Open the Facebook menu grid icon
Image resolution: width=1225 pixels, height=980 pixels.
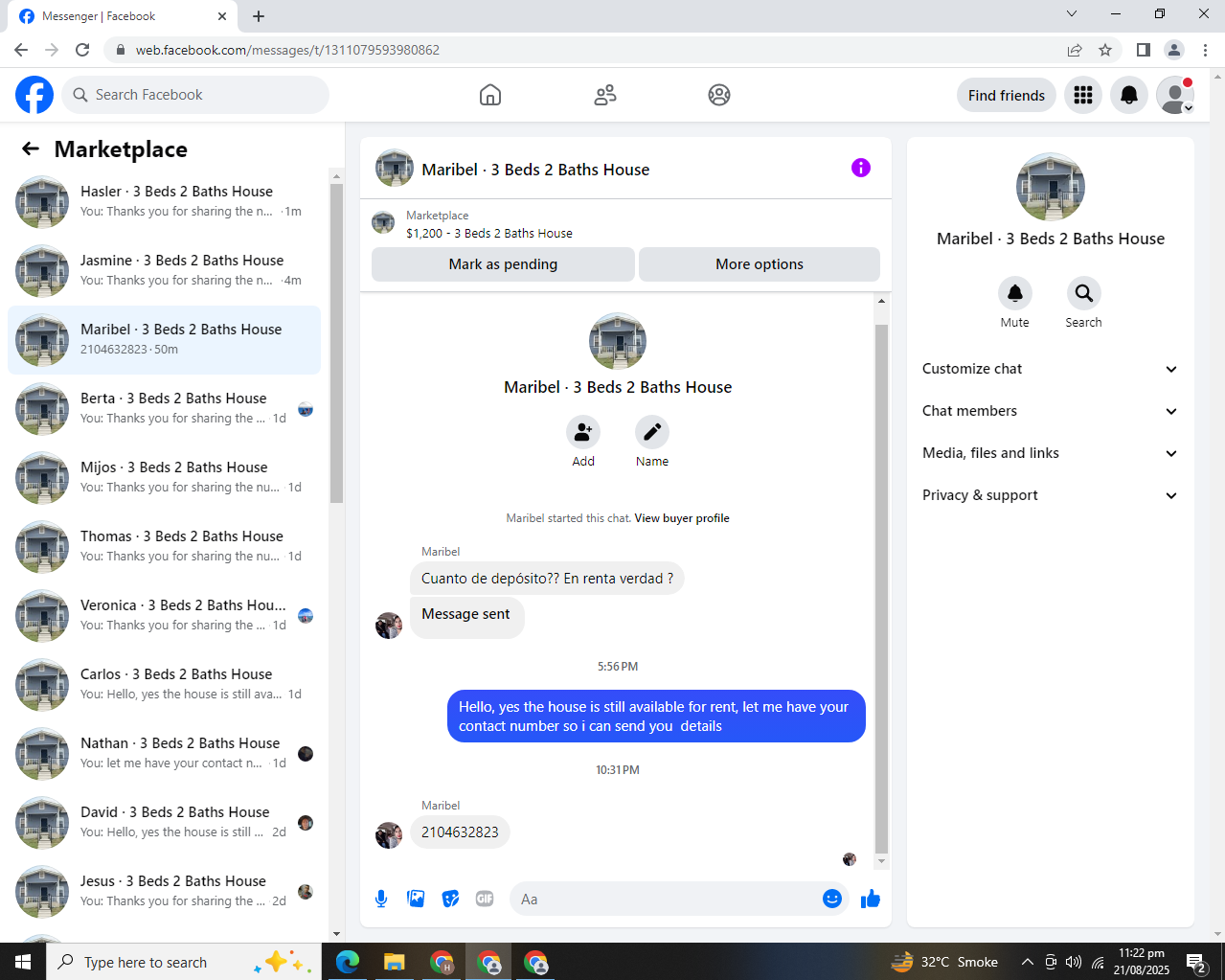point(1083,95)
